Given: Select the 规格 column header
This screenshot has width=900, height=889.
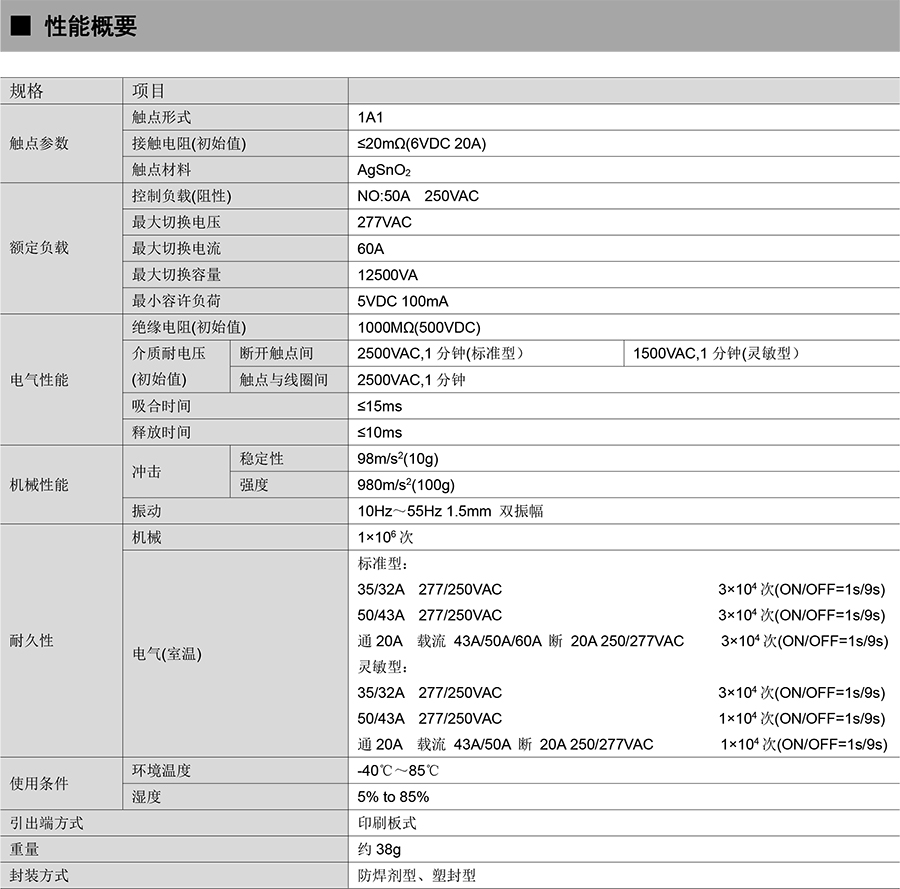Looking at the screenshot, I should pos(27,91).
